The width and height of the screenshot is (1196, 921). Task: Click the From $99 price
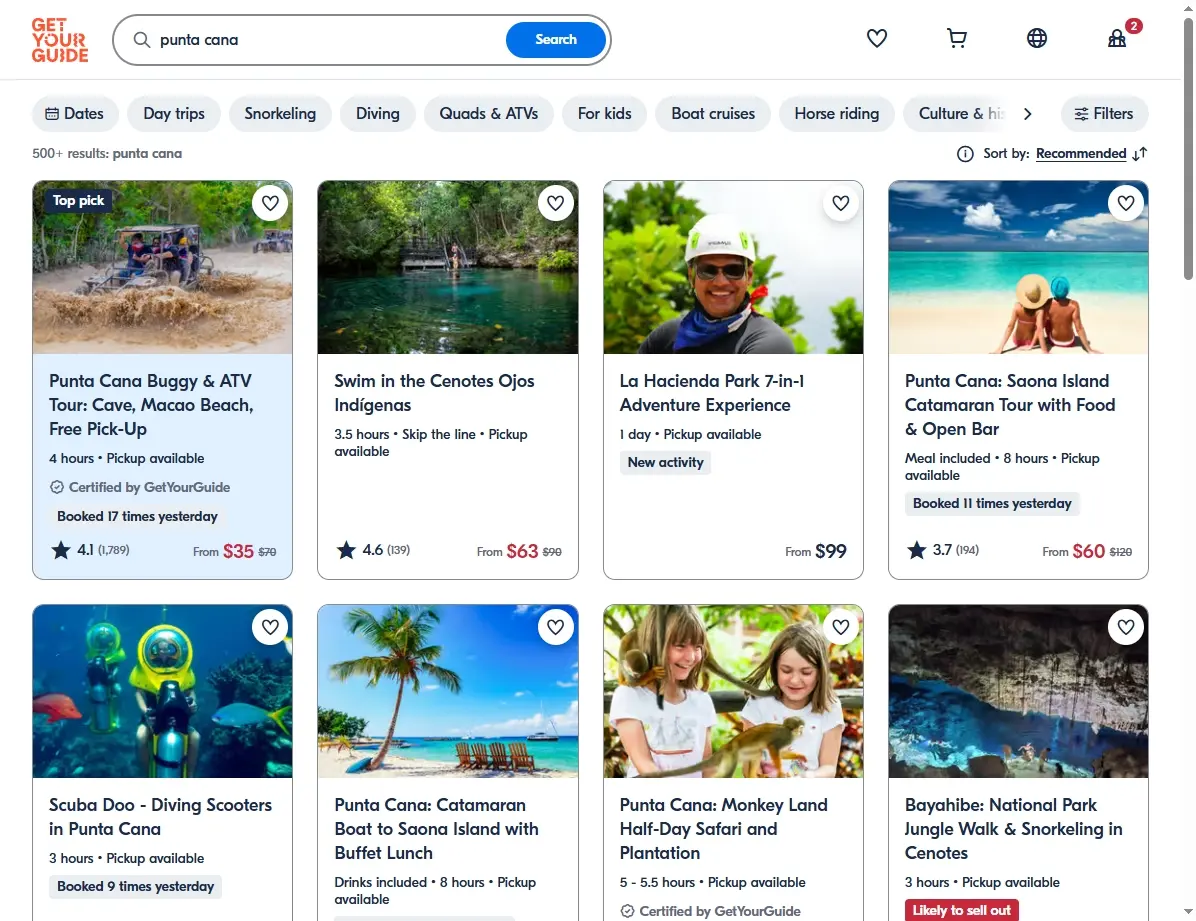815,551
